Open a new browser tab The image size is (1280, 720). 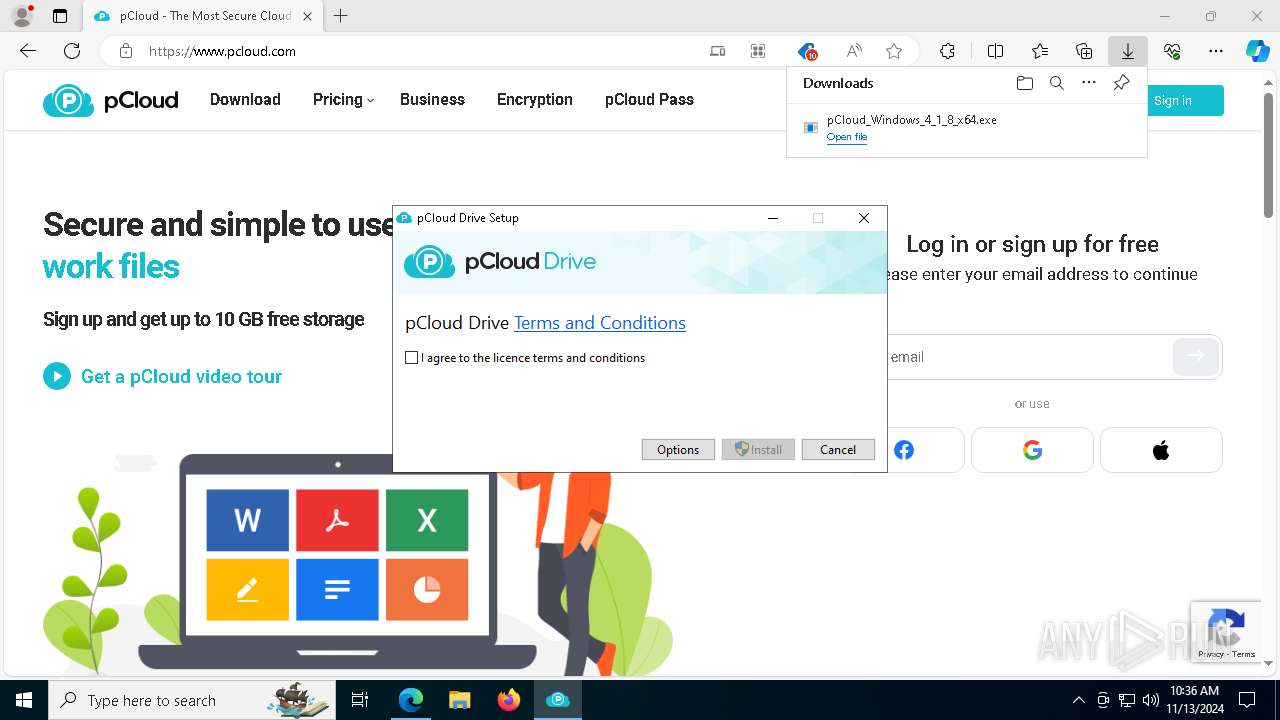pos(341,16)
